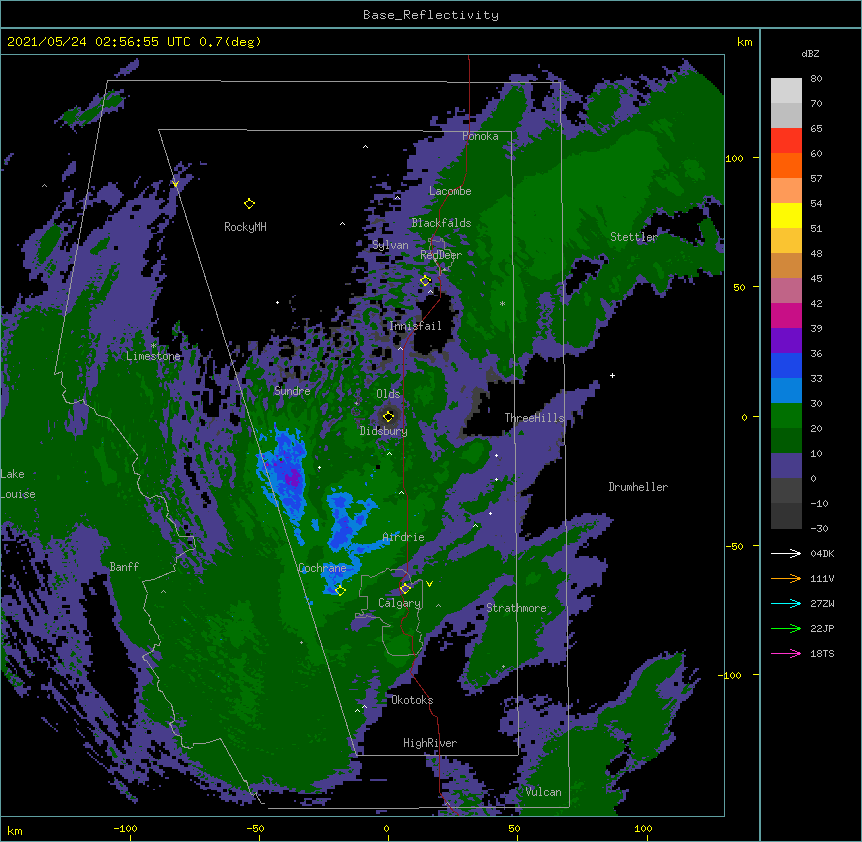Click the 36 dBZ blue color swatch
862x842 pixels.
coord(786,365)
